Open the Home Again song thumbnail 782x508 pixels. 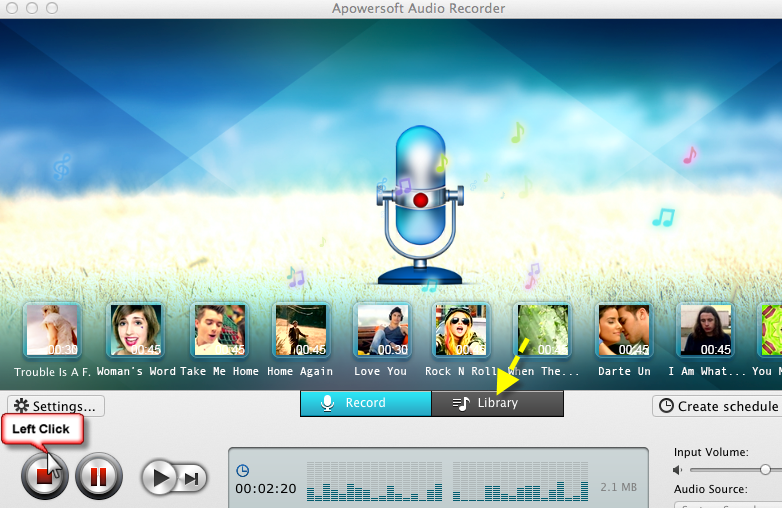[301, 331]
